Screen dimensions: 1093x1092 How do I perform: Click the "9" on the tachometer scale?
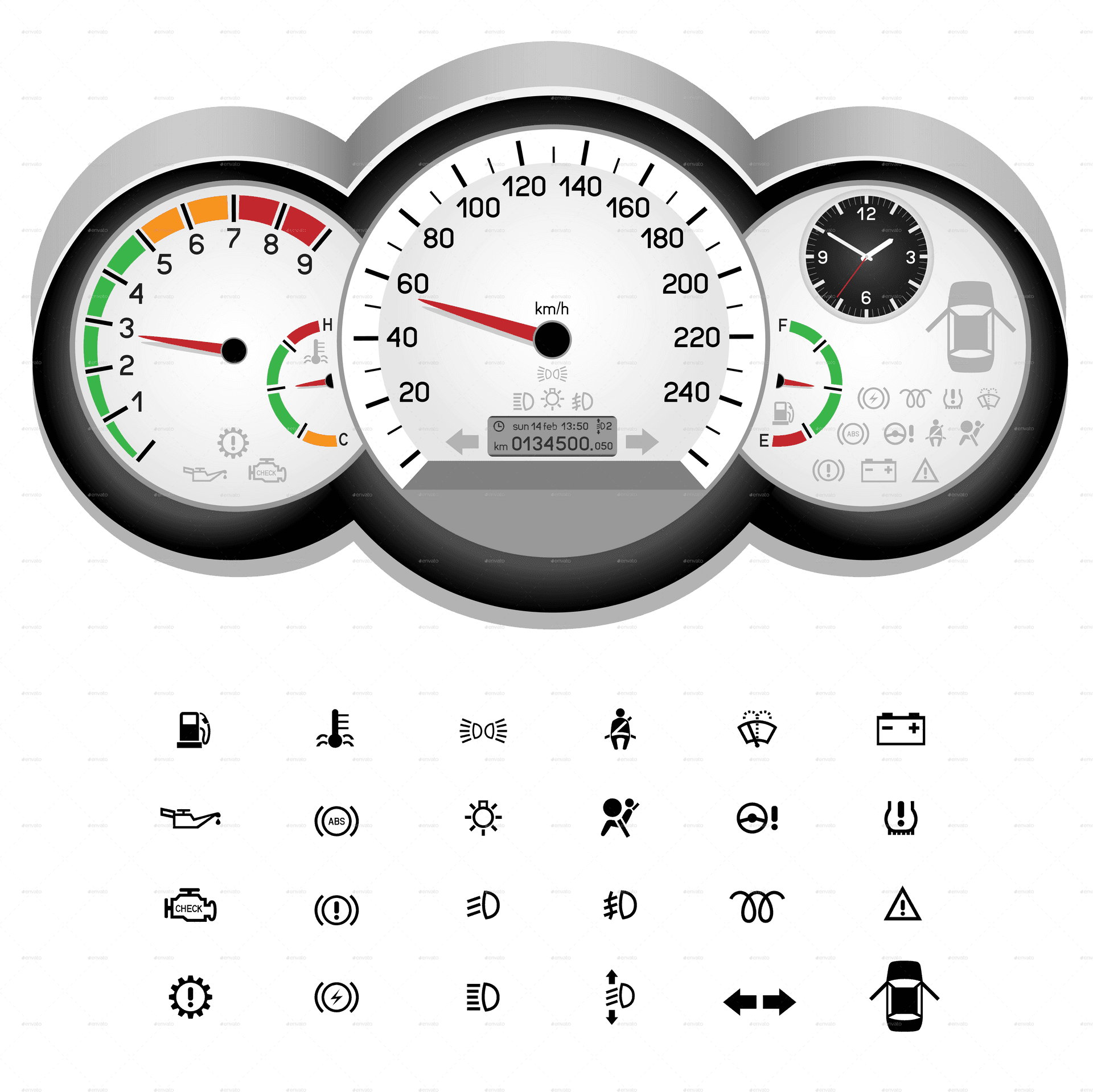click(305, 264)
